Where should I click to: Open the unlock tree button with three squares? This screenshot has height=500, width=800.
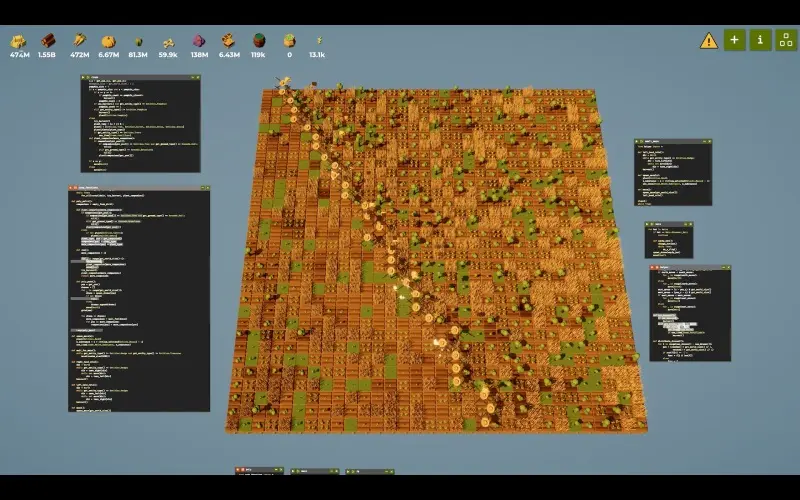(785, 41)
